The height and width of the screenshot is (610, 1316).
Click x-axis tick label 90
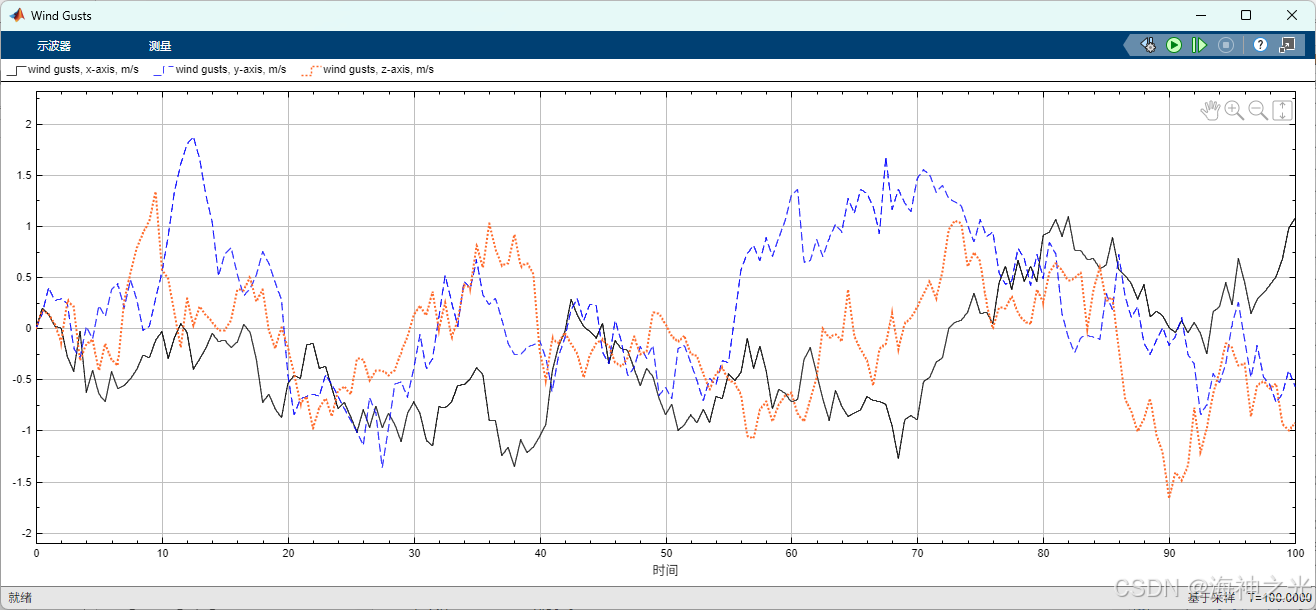(x=1169, y=552)
